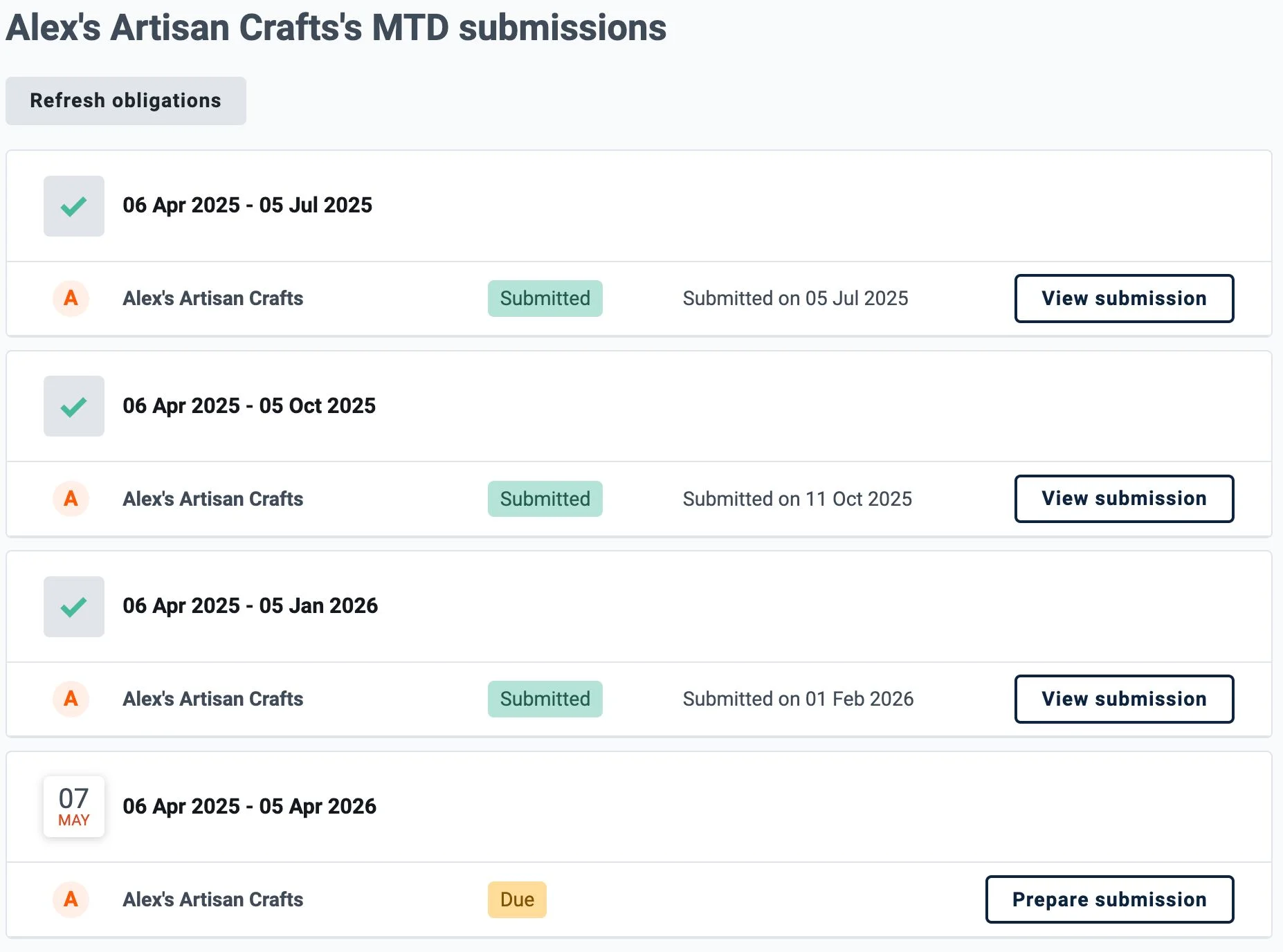
Task: Click the 07 MAY due date calendar icon
Action: pyautogui.click(x=73, y=807)
